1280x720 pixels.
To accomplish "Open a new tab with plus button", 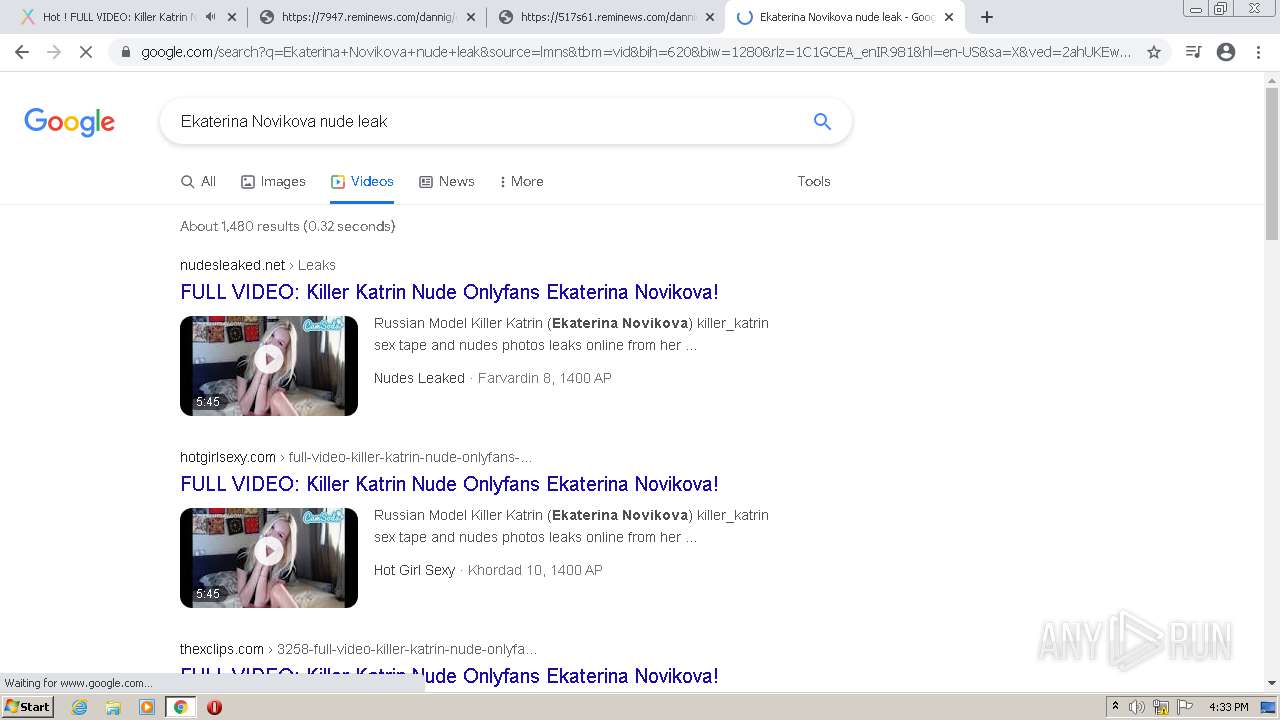I will tap(987, 17).
